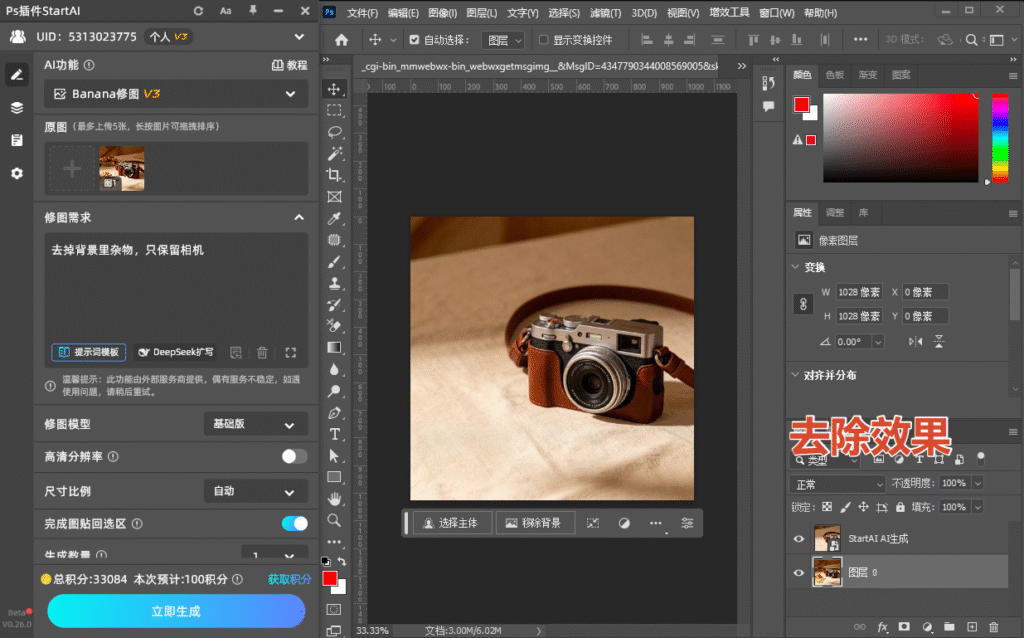1024x638 pixels.
Task: Open the 获取积分 link
Action: (x=289, y=579)
